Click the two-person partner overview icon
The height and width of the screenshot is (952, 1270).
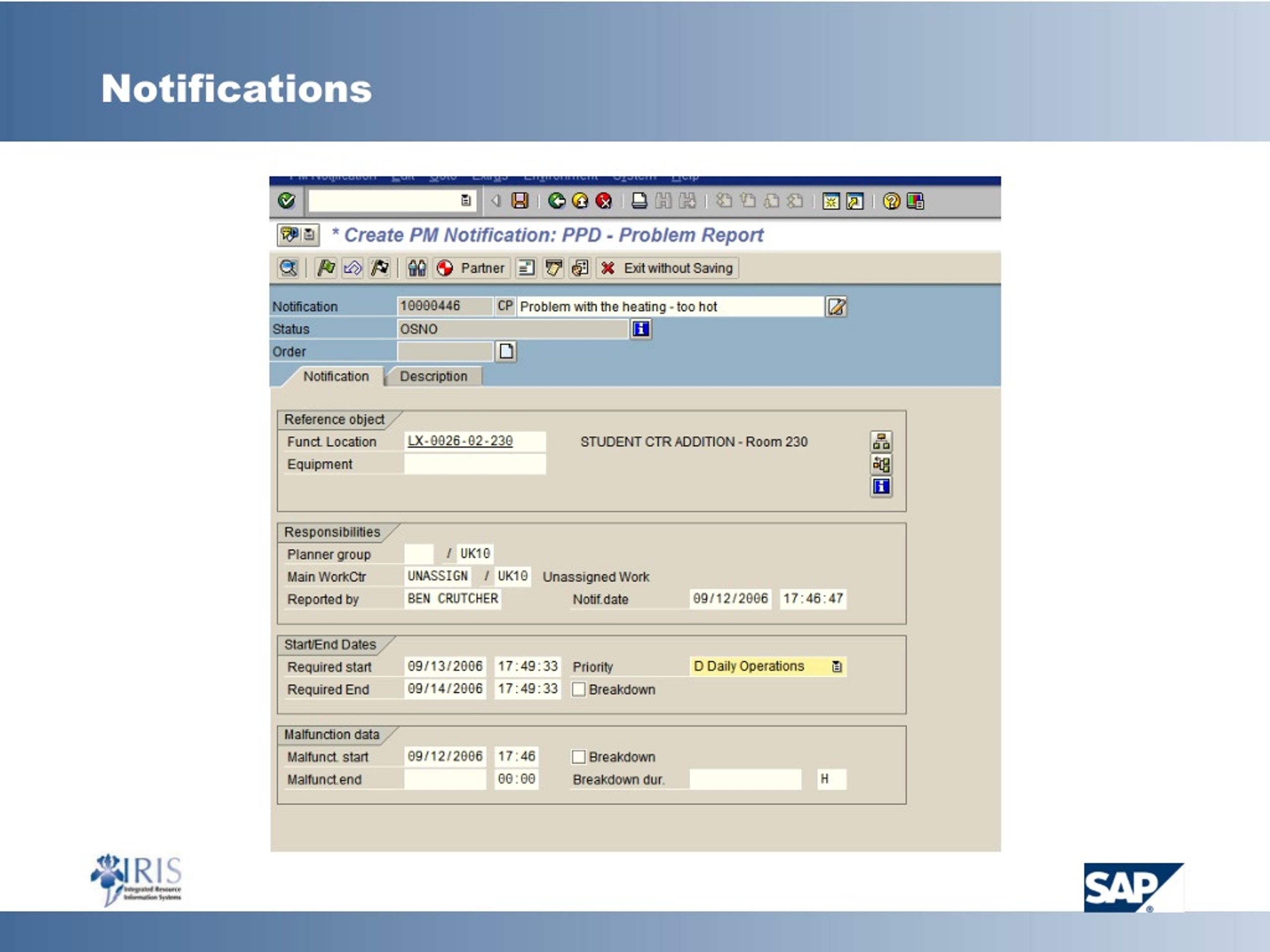[x=417, y=268]
